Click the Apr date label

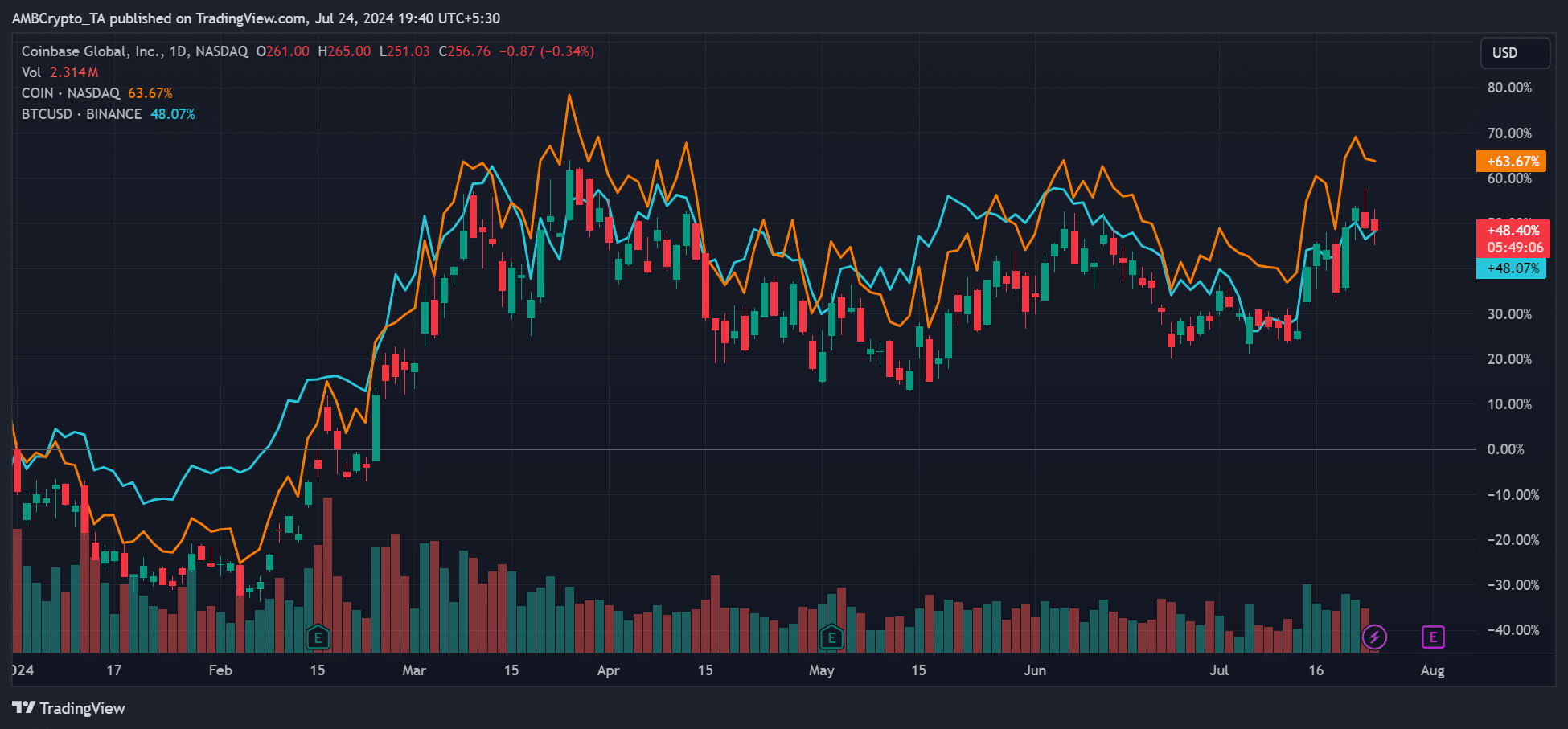pyautogui.click(x=609, y=670)
